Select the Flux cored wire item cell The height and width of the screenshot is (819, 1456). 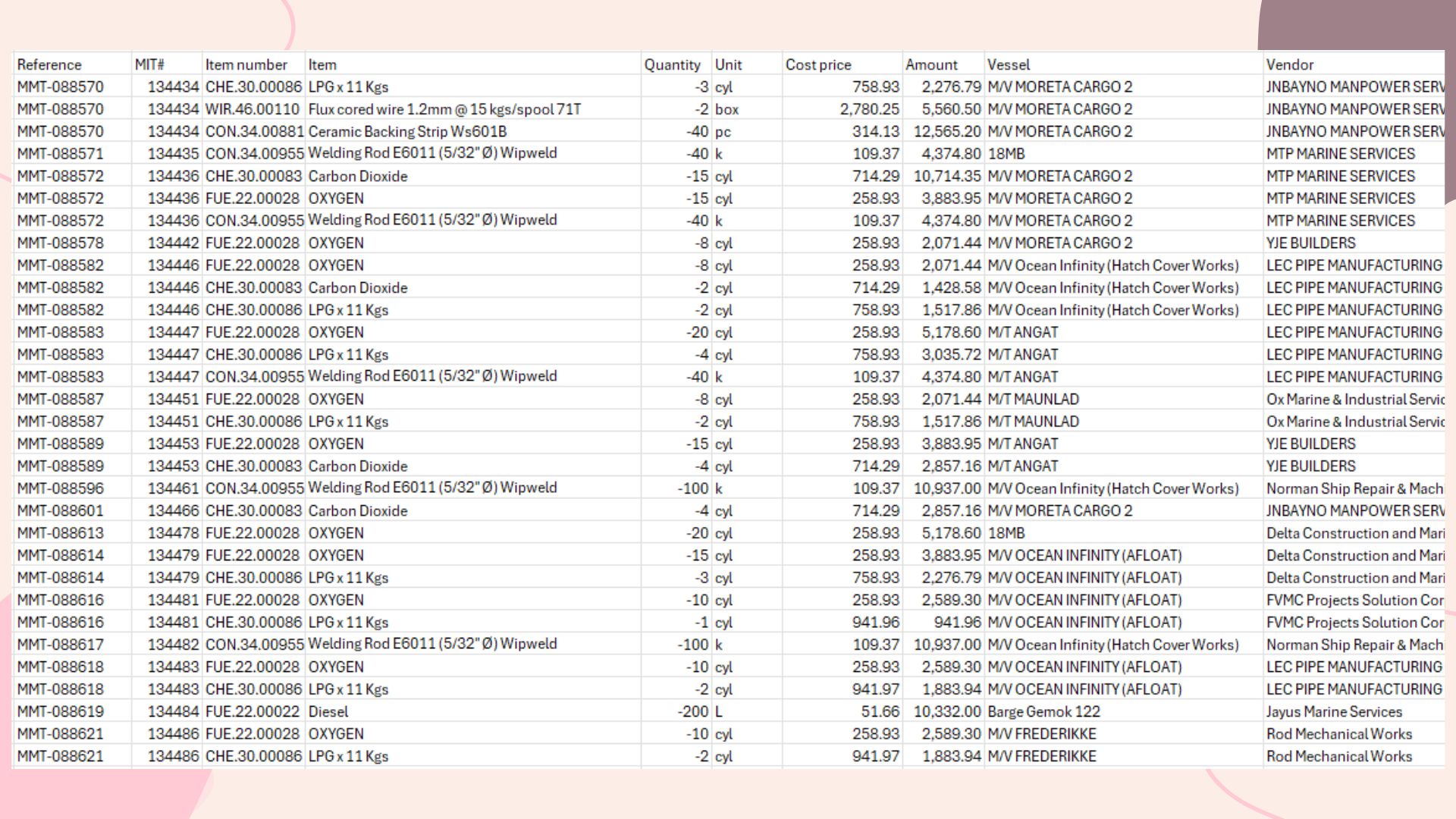[x=444, y=109]
